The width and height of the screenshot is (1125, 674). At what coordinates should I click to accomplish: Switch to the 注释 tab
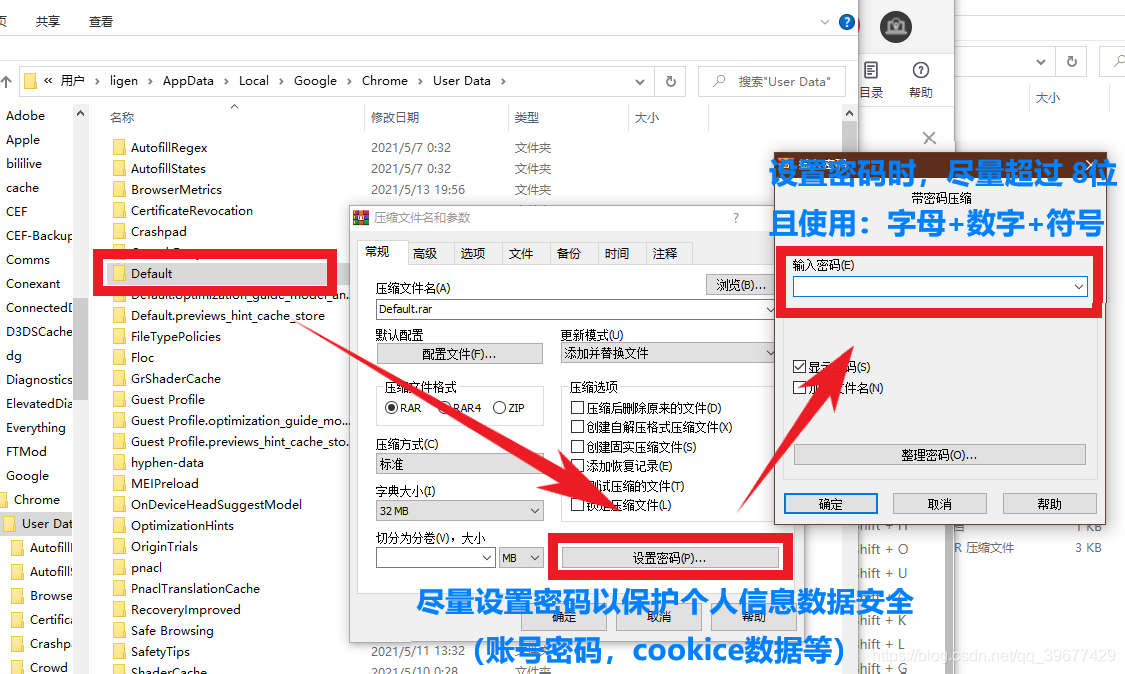(665, 253)
